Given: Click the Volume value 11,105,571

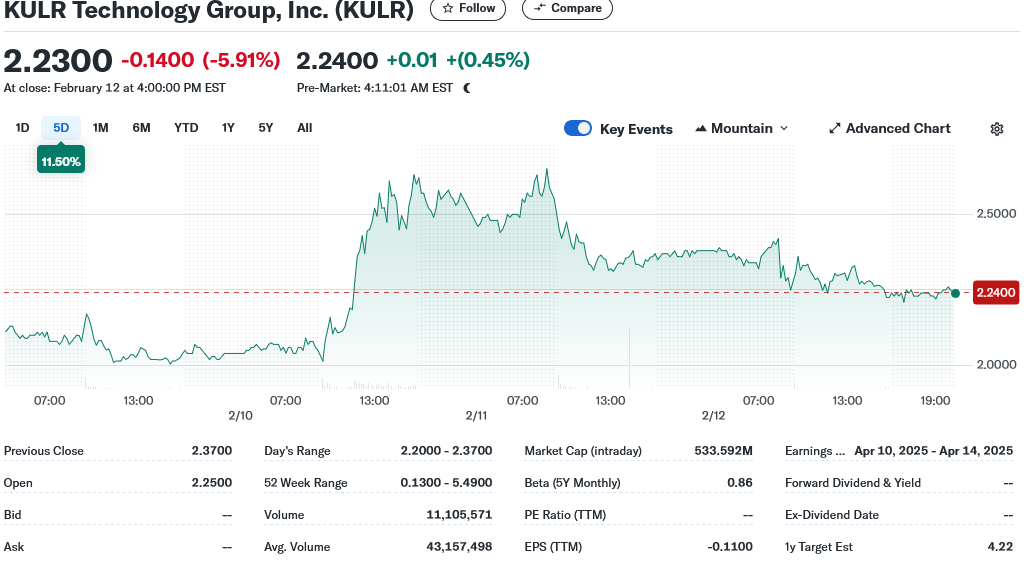Looking at the screenshot, I should 459,515.
